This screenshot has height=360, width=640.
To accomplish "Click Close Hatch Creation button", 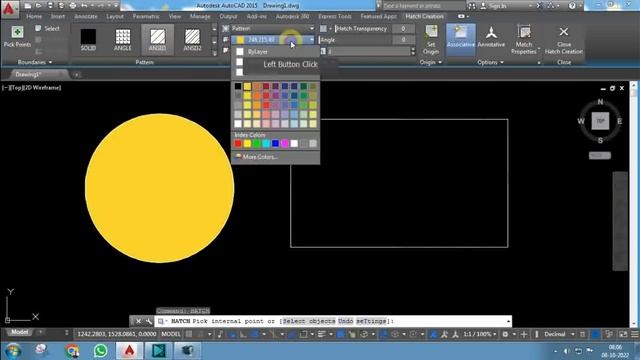I will [x=564, y=40].
